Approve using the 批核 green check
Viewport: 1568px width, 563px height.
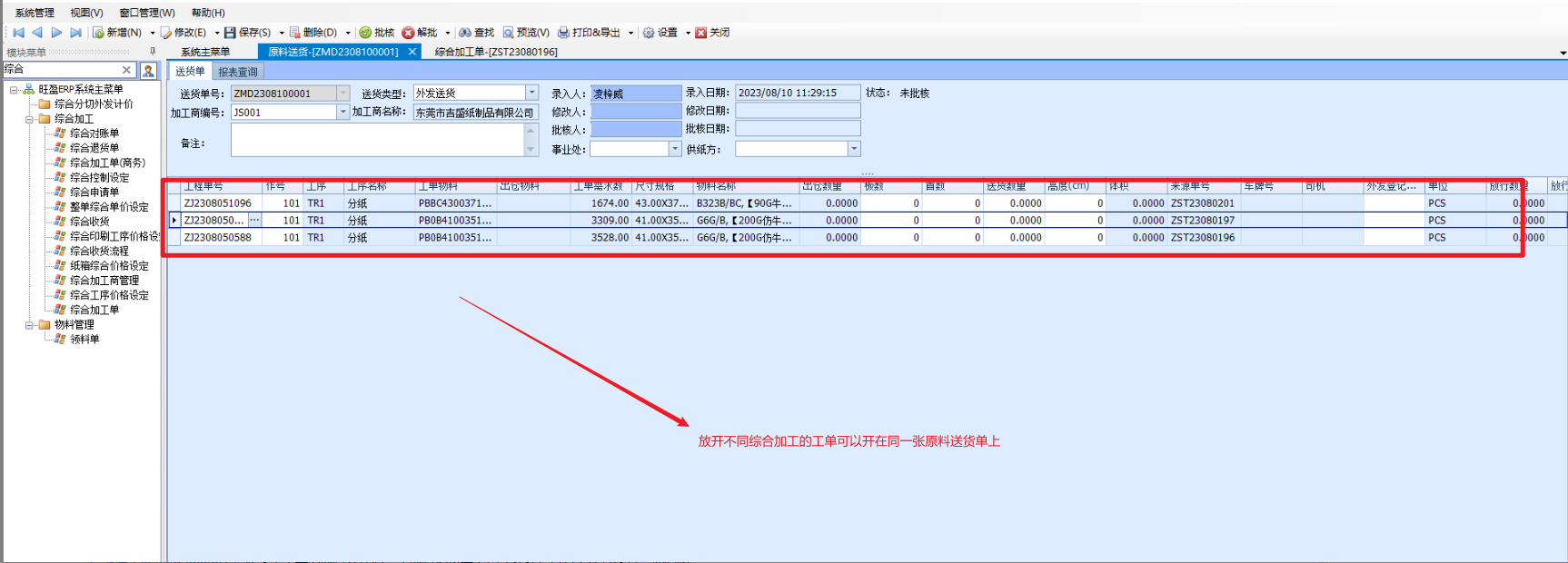376,33
